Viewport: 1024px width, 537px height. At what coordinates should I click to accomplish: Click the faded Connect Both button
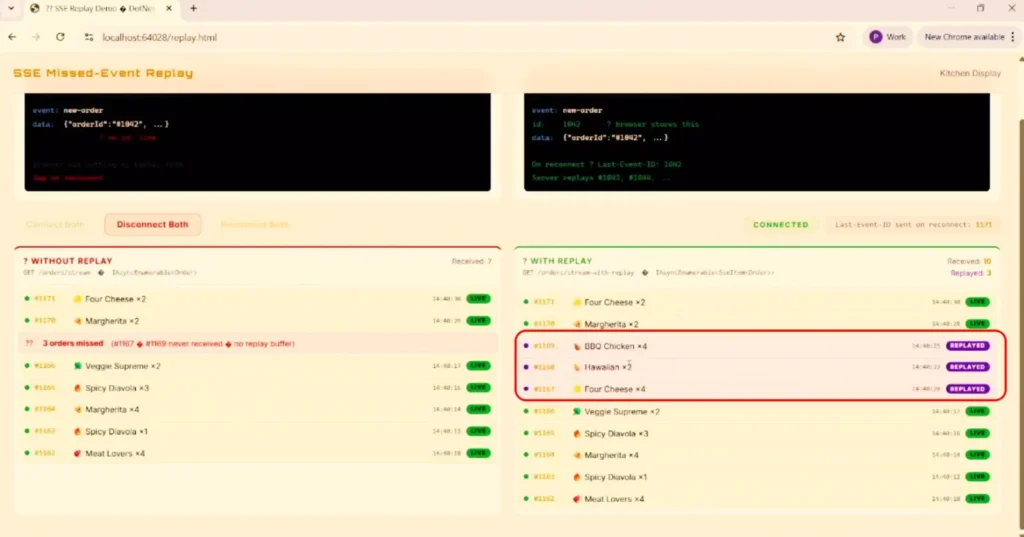tap(57, 225)
